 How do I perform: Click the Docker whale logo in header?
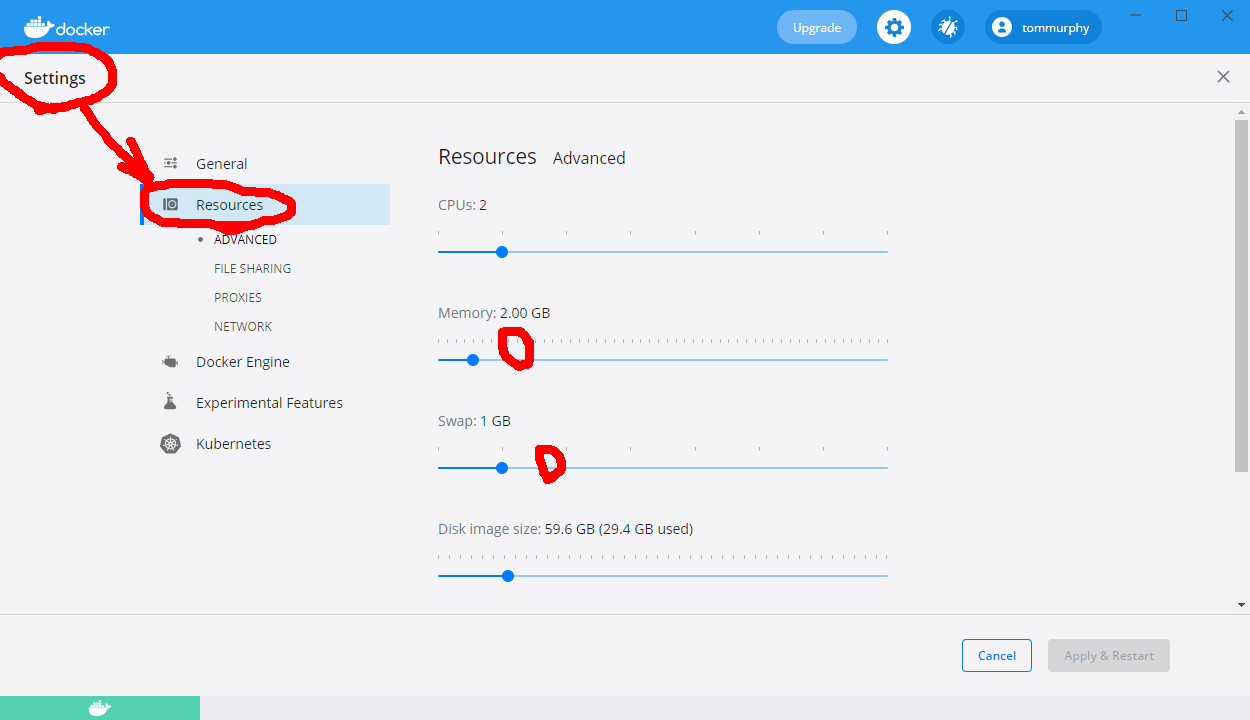[x=40, y=27]
